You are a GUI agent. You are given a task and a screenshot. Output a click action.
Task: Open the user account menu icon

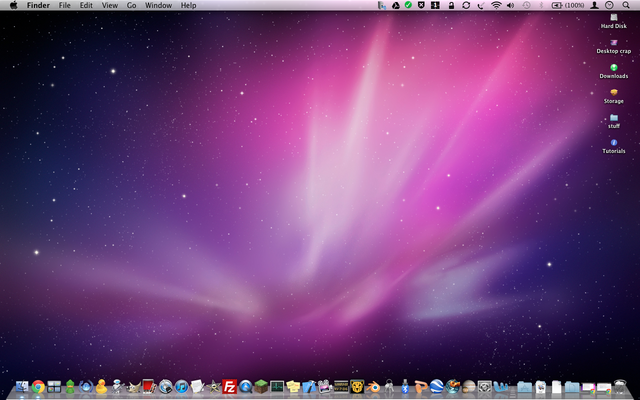pos(595,5)
